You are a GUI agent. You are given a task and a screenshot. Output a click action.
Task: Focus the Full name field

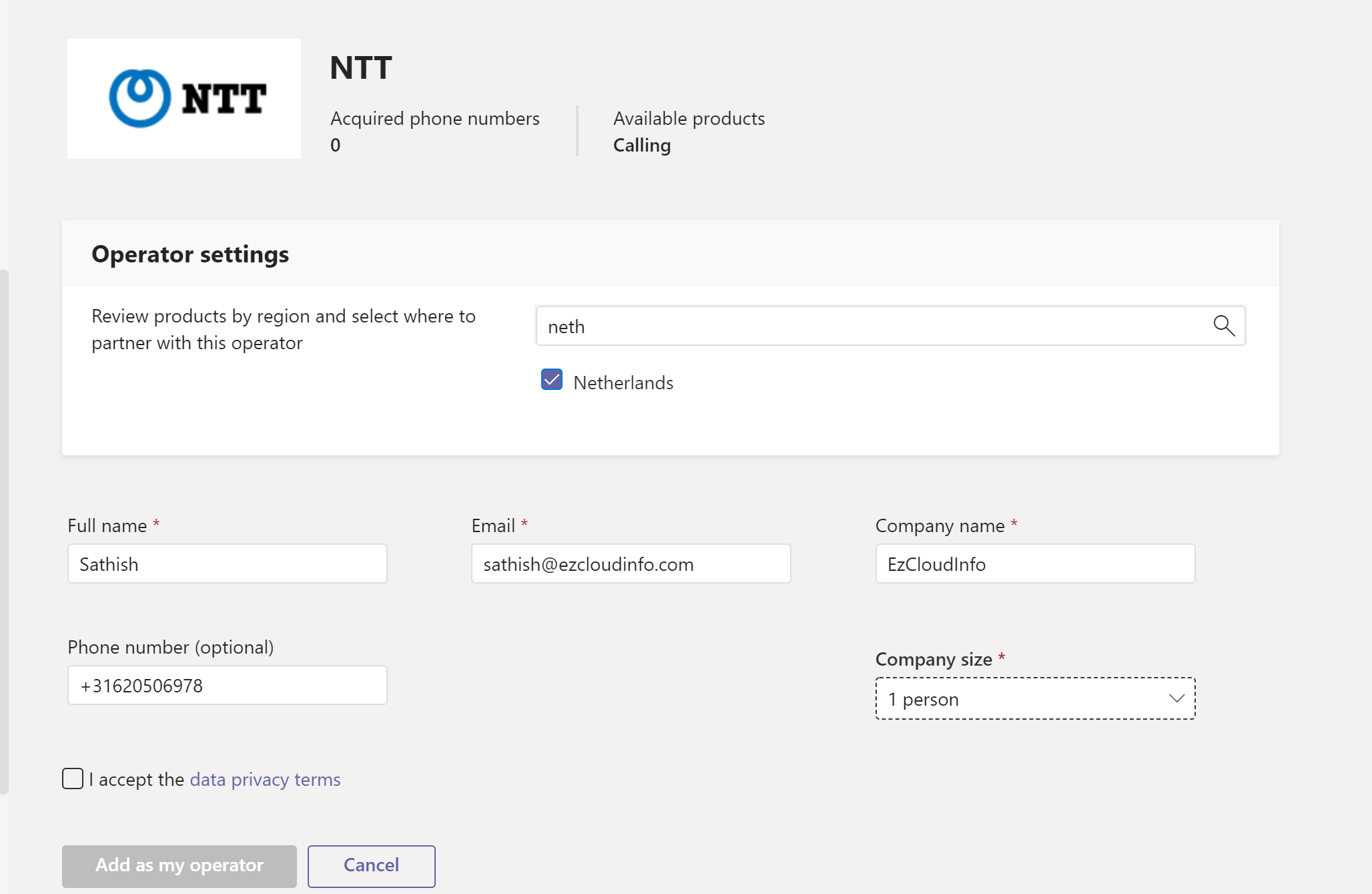point(227,564)
